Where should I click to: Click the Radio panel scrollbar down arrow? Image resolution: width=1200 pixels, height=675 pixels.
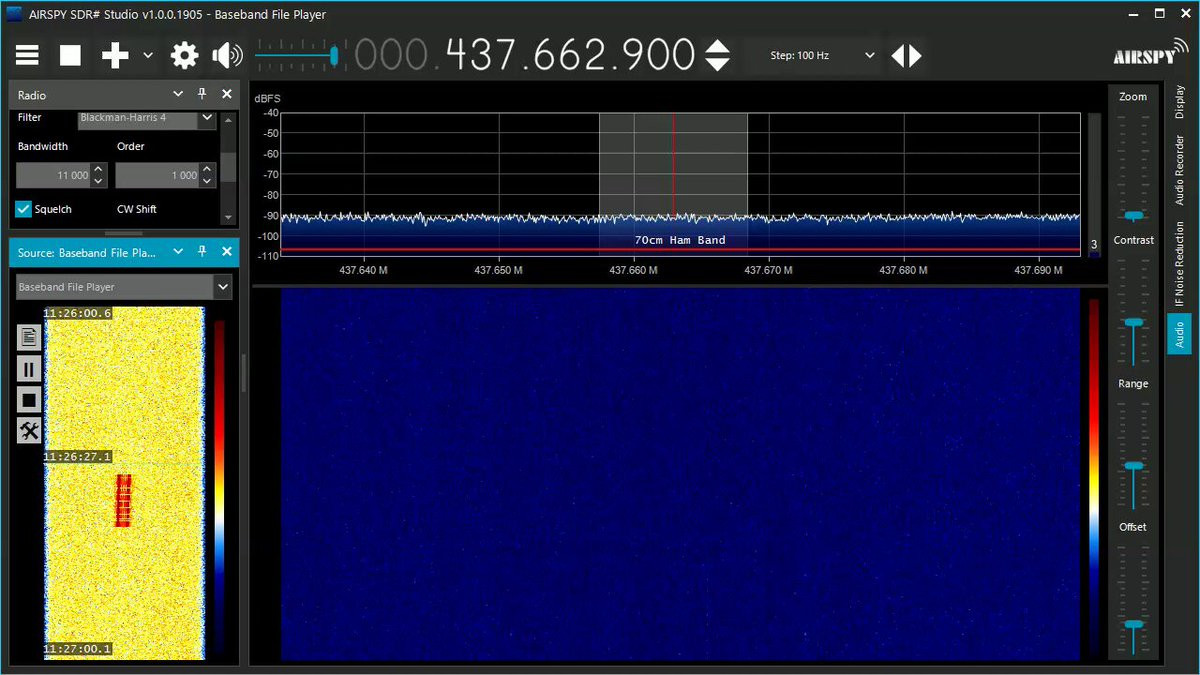(x=228, y=217)
